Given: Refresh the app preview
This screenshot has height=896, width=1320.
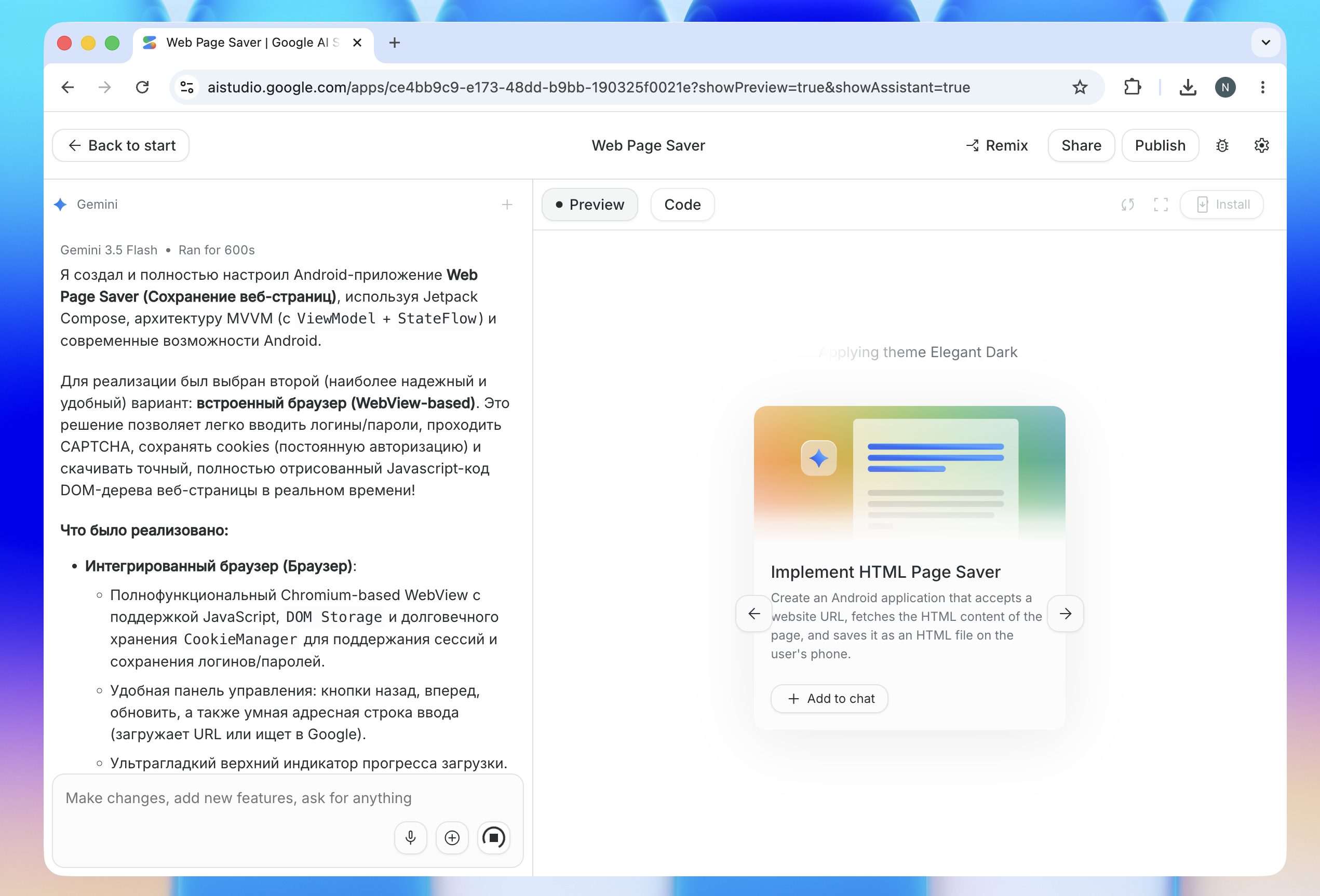Looking at the screenshot, I should tap(1128, 205).
